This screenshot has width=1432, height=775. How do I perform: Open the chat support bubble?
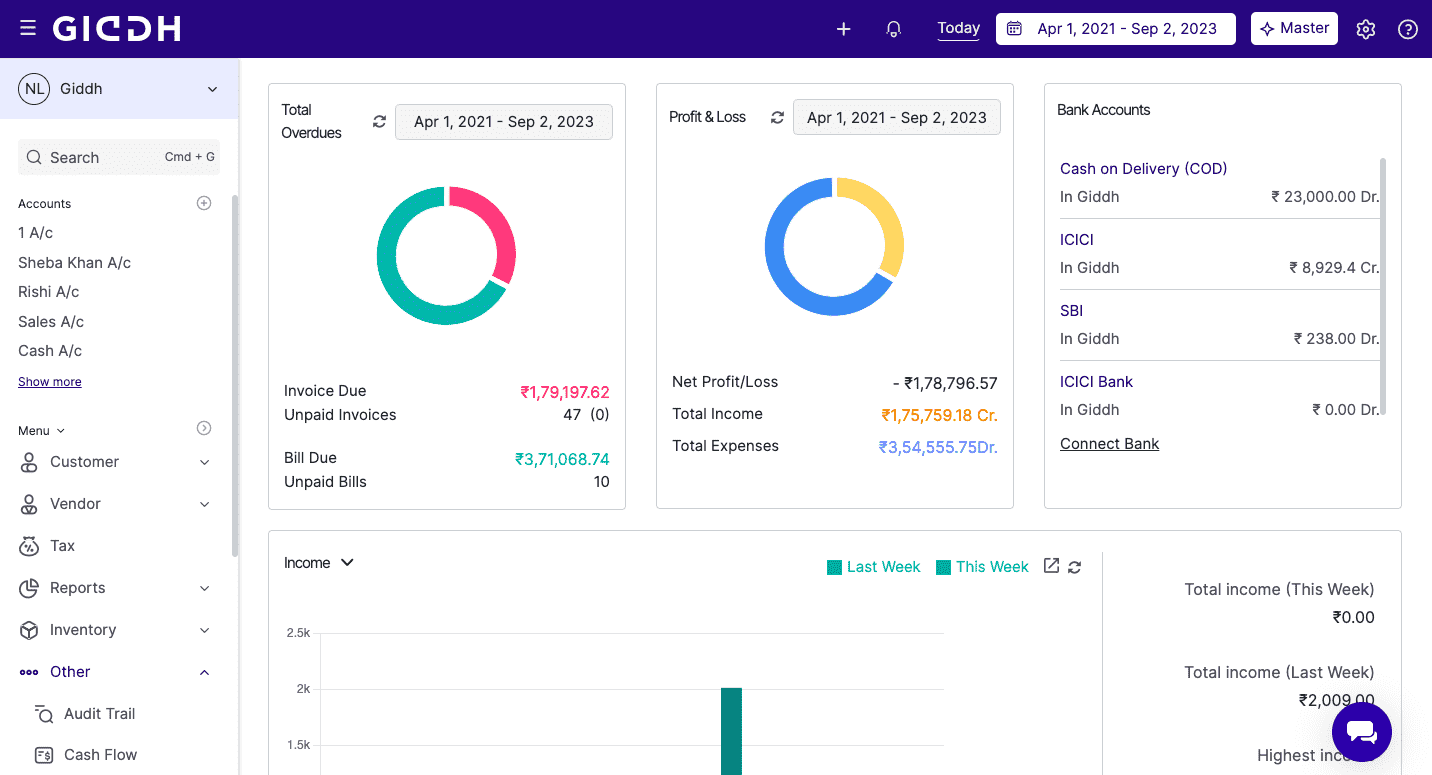click(1361, 732)
